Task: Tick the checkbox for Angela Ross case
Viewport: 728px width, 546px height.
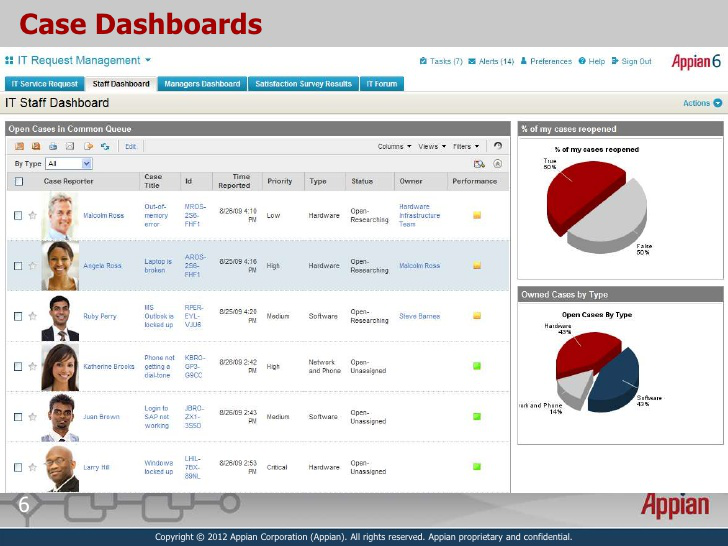Action: (x=18, y=266)
